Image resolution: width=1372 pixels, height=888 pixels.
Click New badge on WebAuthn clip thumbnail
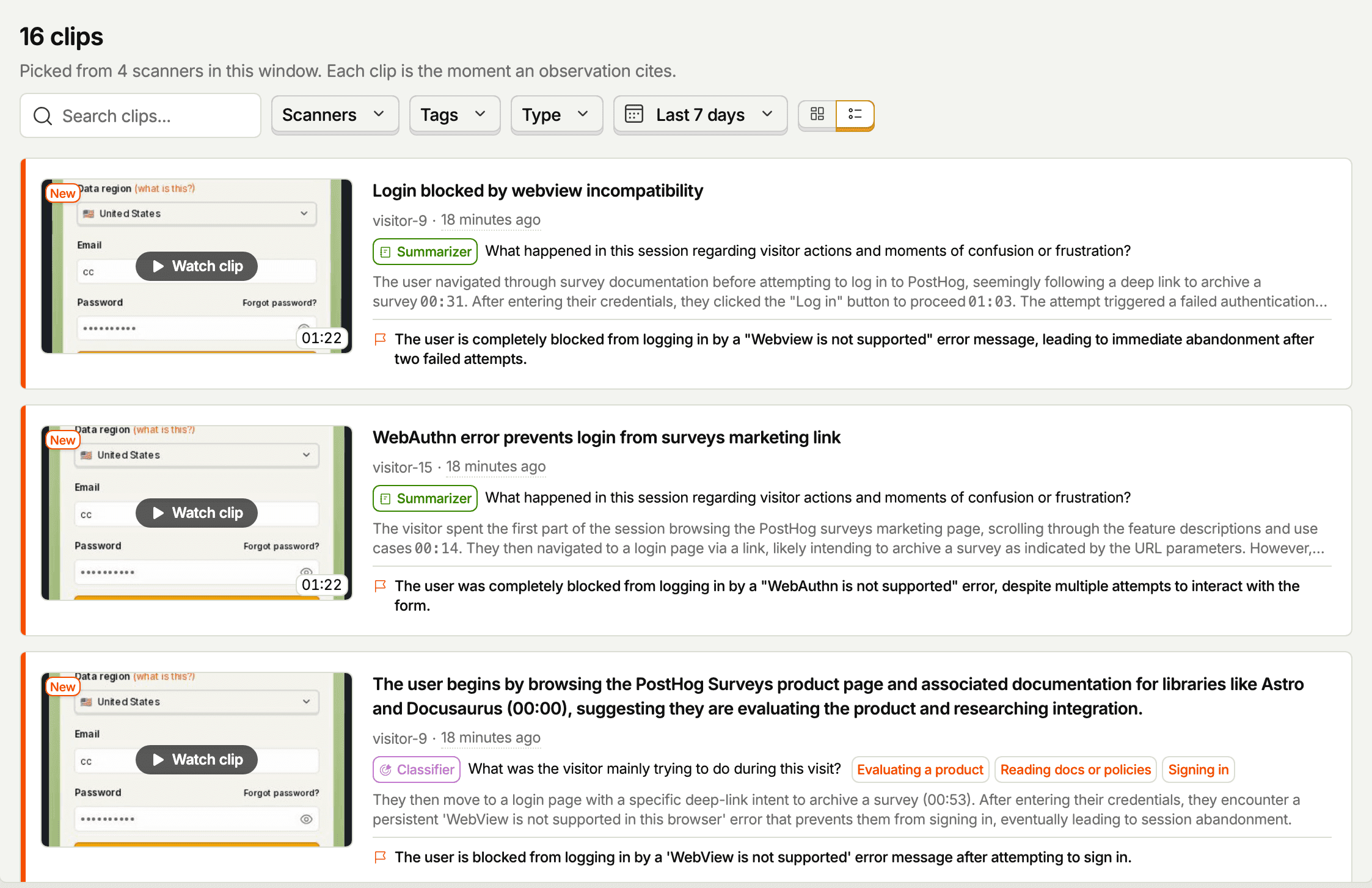click(63, 440)
